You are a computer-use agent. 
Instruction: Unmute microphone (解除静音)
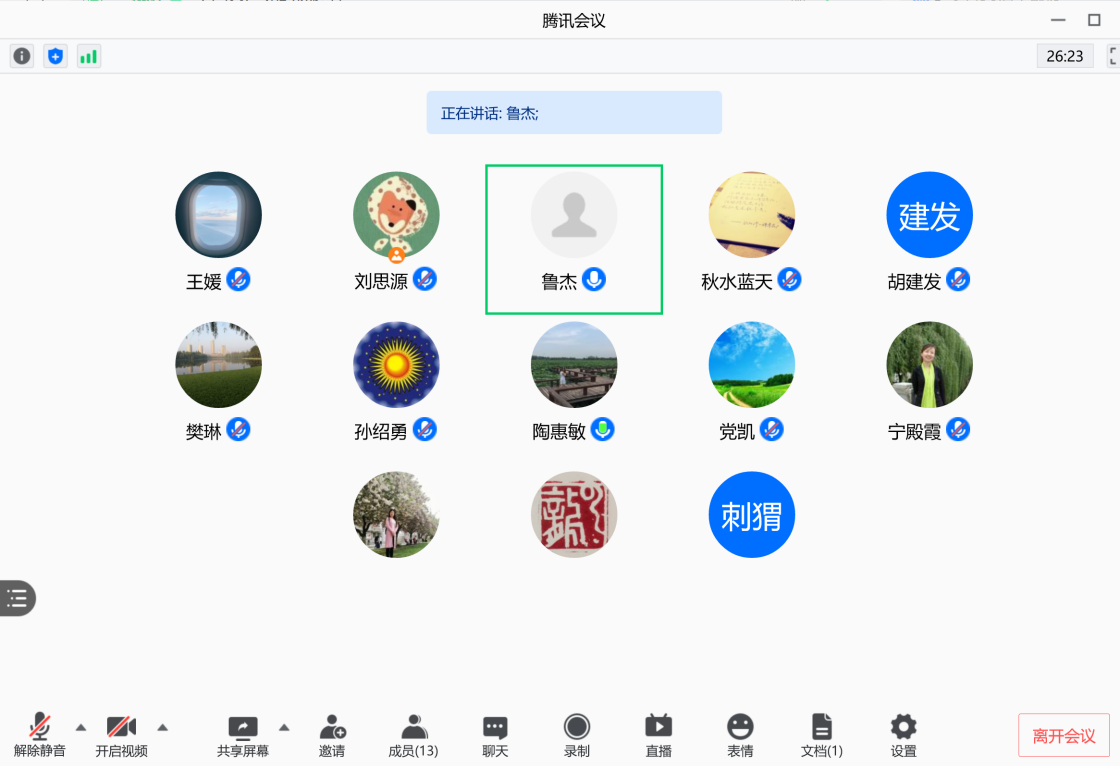tap(40, 734)
